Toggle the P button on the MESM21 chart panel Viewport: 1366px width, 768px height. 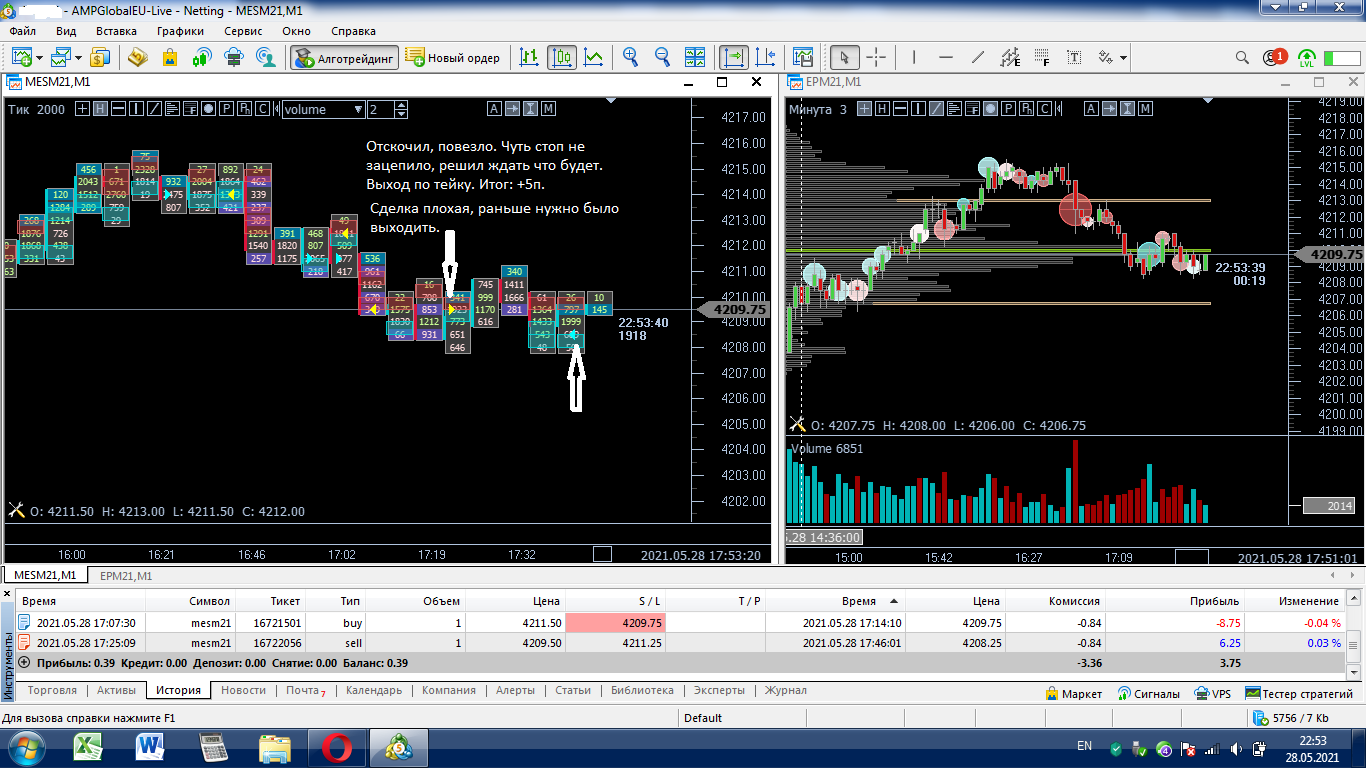(x=226, y=109)
